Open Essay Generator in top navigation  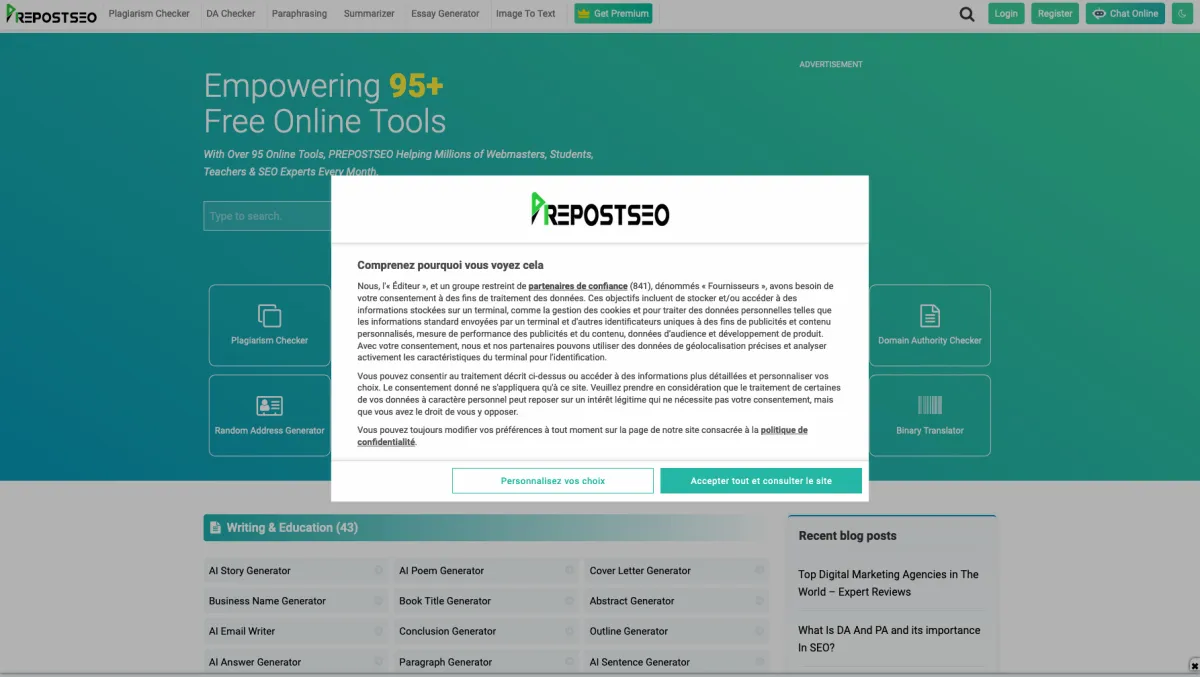[445, 14]
